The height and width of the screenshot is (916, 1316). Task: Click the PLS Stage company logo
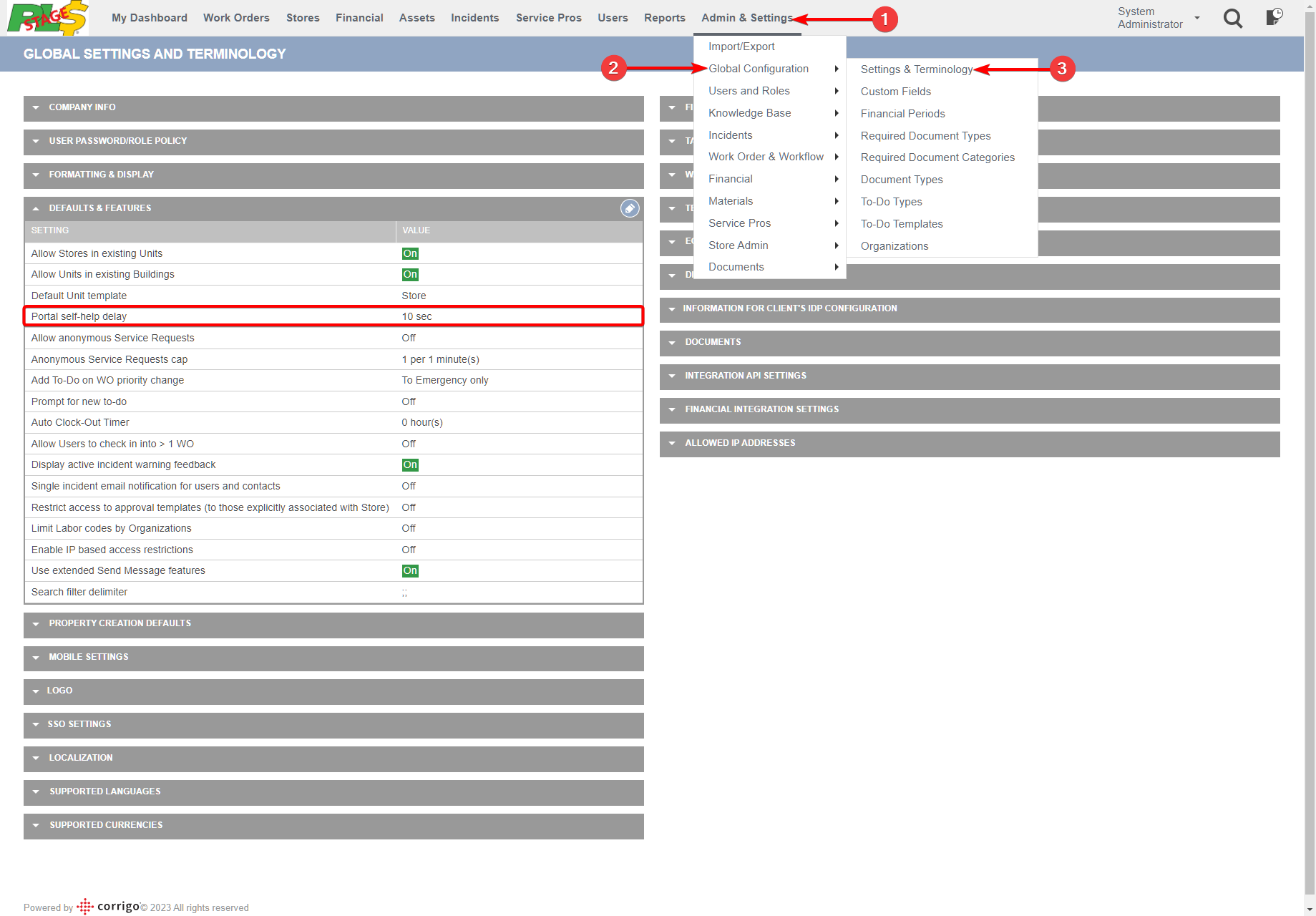[45, 18]
